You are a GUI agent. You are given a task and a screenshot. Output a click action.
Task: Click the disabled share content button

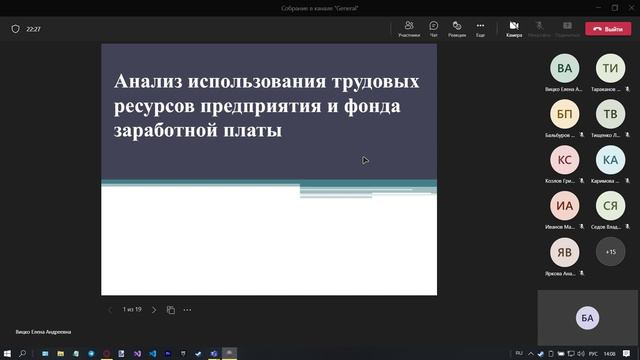point(567,29)
